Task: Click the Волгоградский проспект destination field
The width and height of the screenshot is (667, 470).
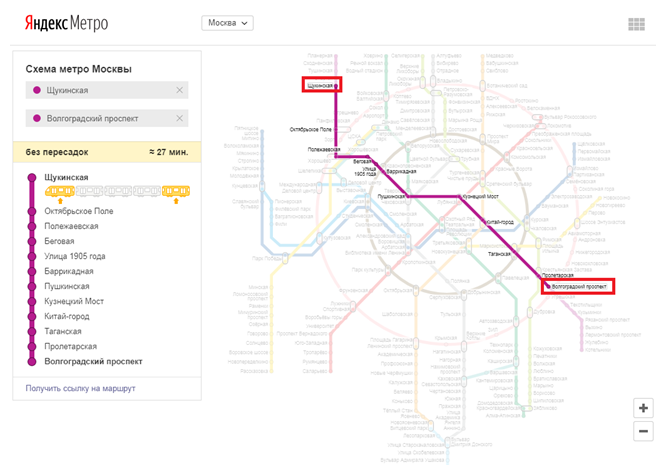Action: point(107,118)
